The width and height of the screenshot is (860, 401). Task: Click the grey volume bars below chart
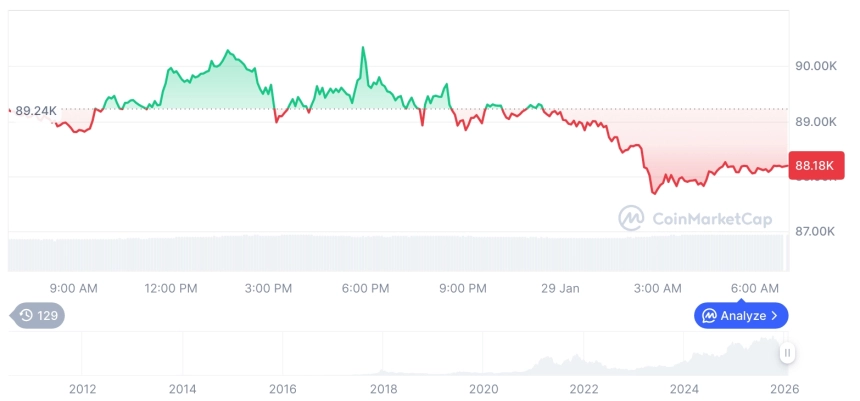pyautogui.click(x=400, y=252)
